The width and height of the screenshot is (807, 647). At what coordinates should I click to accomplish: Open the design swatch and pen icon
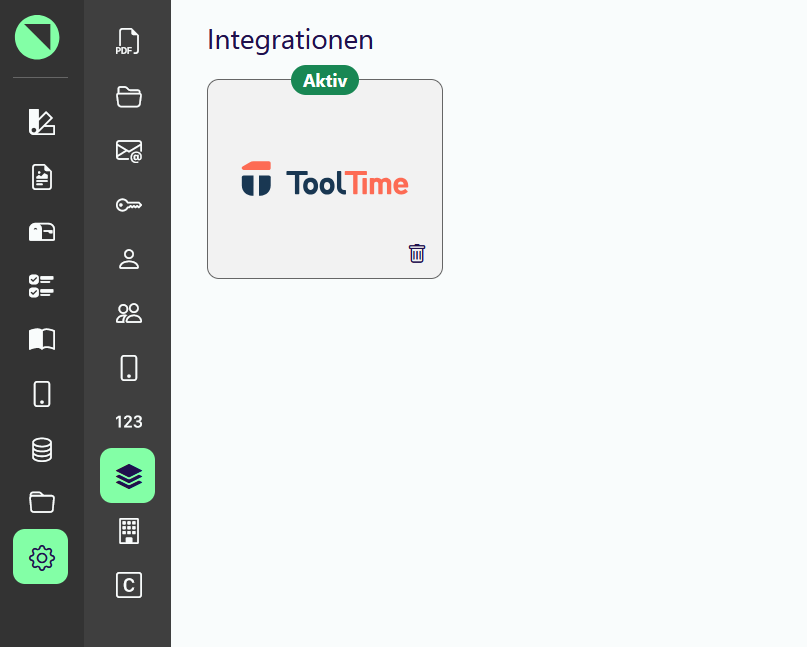(42, 122)
